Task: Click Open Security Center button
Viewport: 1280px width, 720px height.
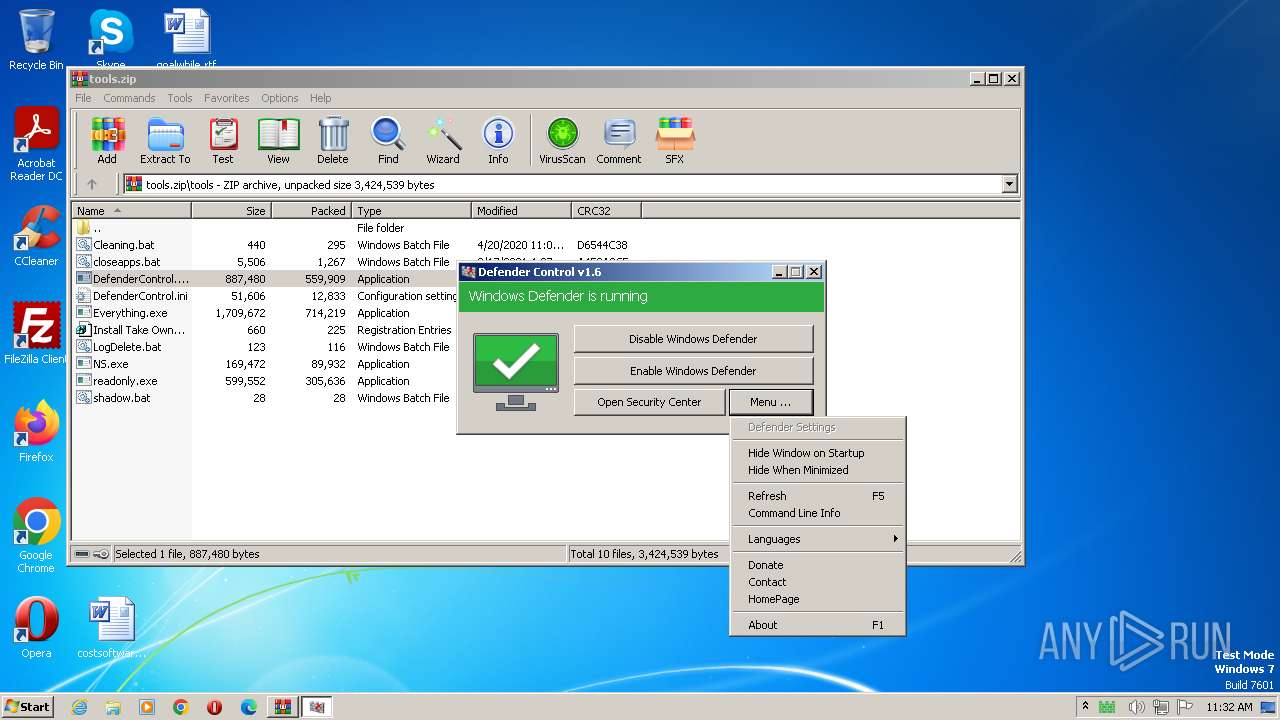Action: tap(649, 402)
